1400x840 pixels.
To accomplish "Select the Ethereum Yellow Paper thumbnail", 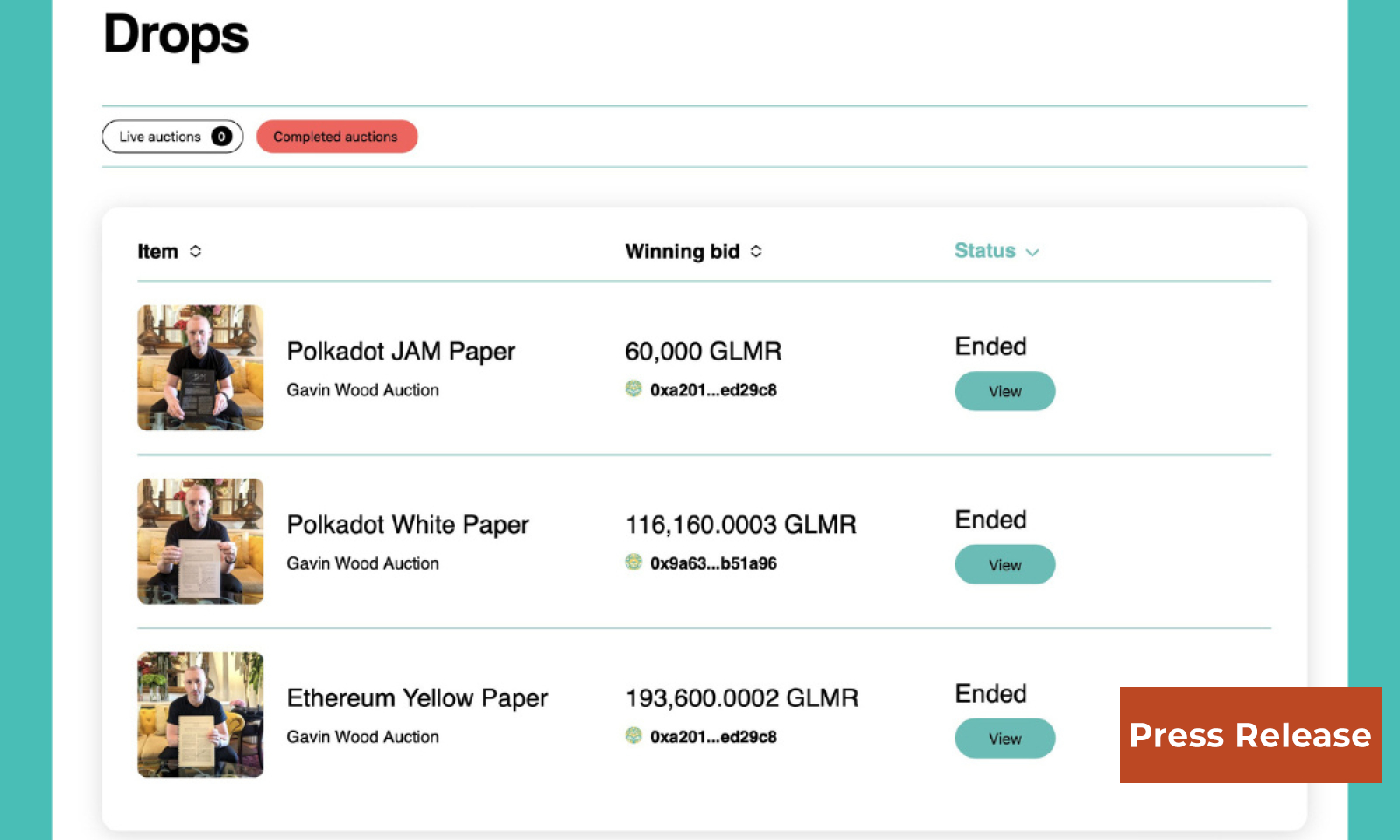I will coord(199,714).
